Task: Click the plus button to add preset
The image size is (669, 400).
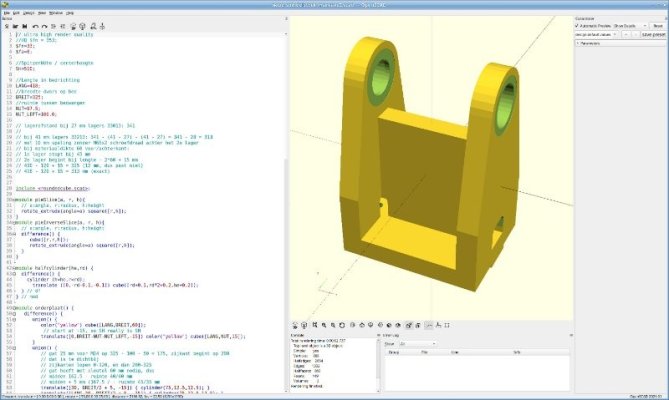Action: tap(625, 35)
